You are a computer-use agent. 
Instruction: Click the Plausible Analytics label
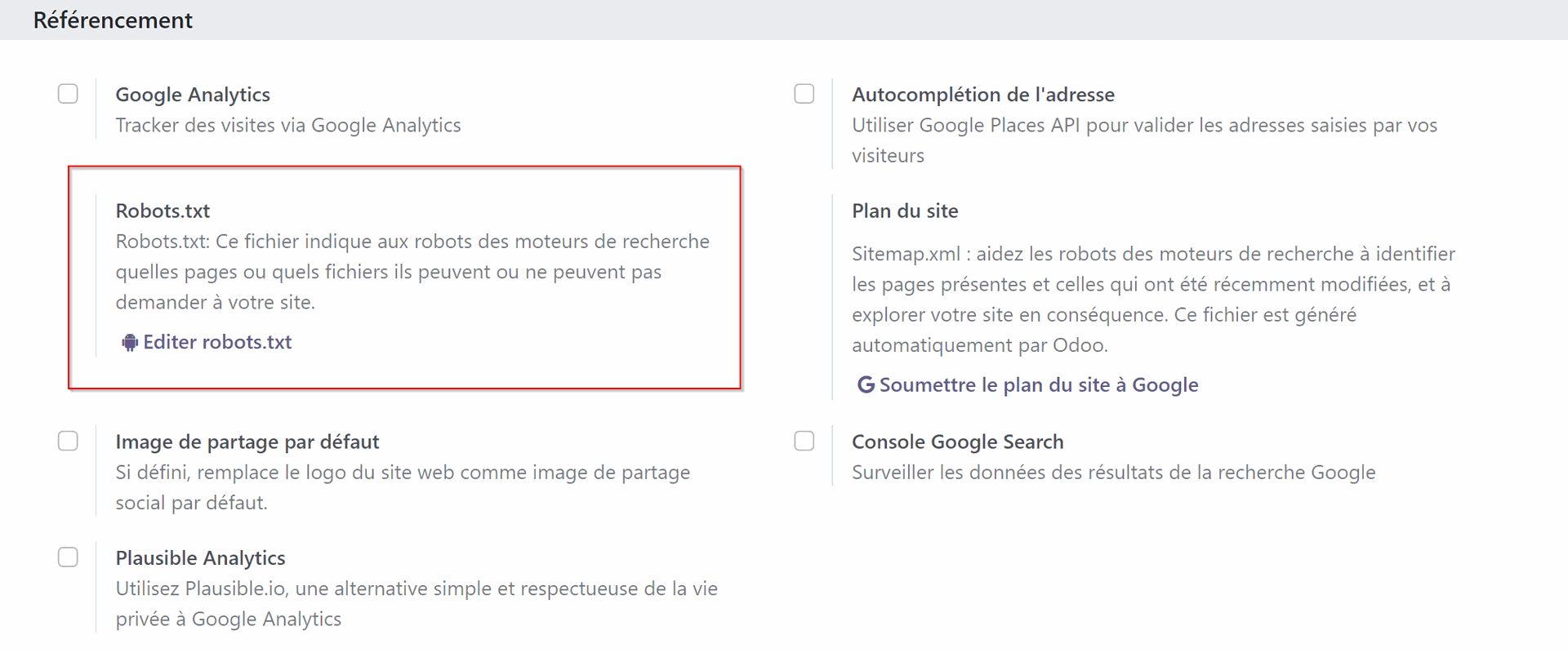(200, 558)
